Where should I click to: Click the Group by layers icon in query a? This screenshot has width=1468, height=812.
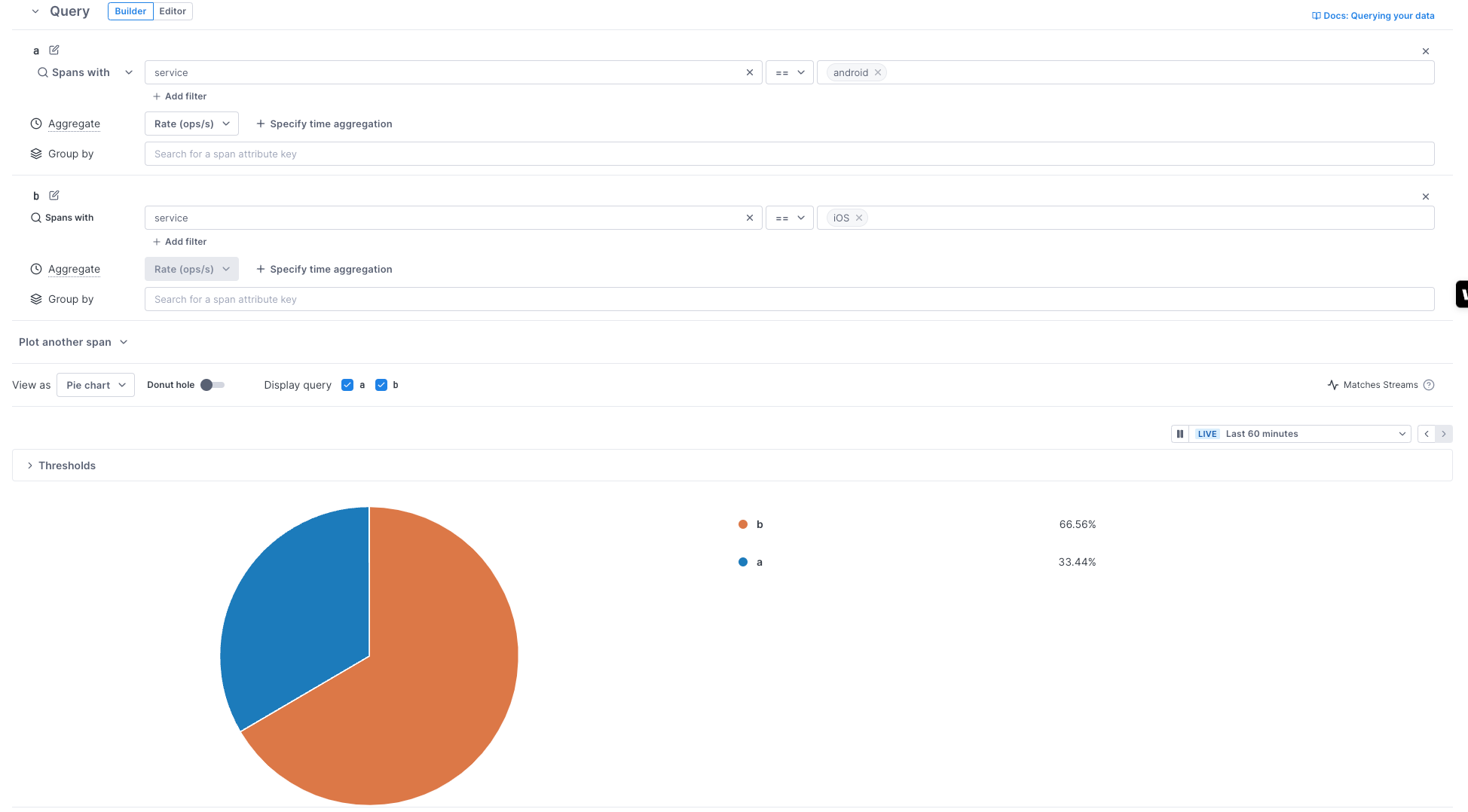pos(36,154)
